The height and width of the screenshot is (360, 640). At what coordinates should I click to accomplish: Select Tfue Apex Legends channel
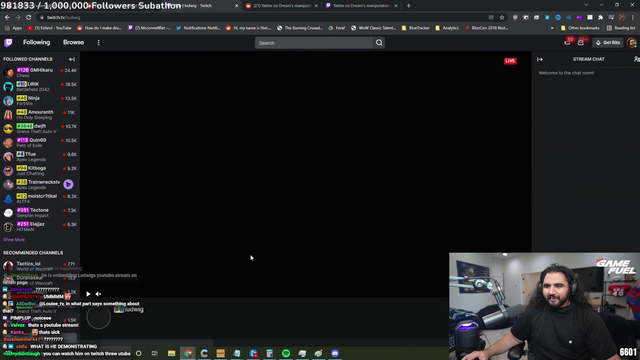click(x=40, y=157)
